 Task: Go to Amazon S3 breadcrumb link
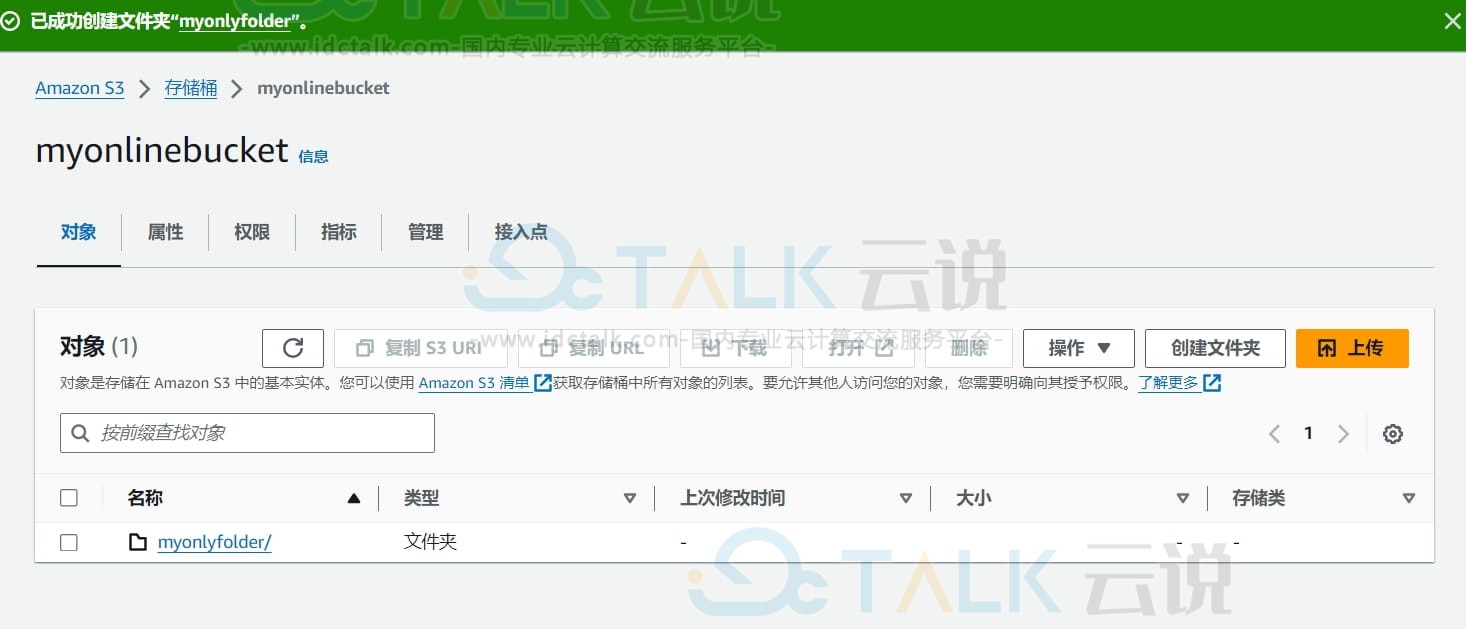80,88
